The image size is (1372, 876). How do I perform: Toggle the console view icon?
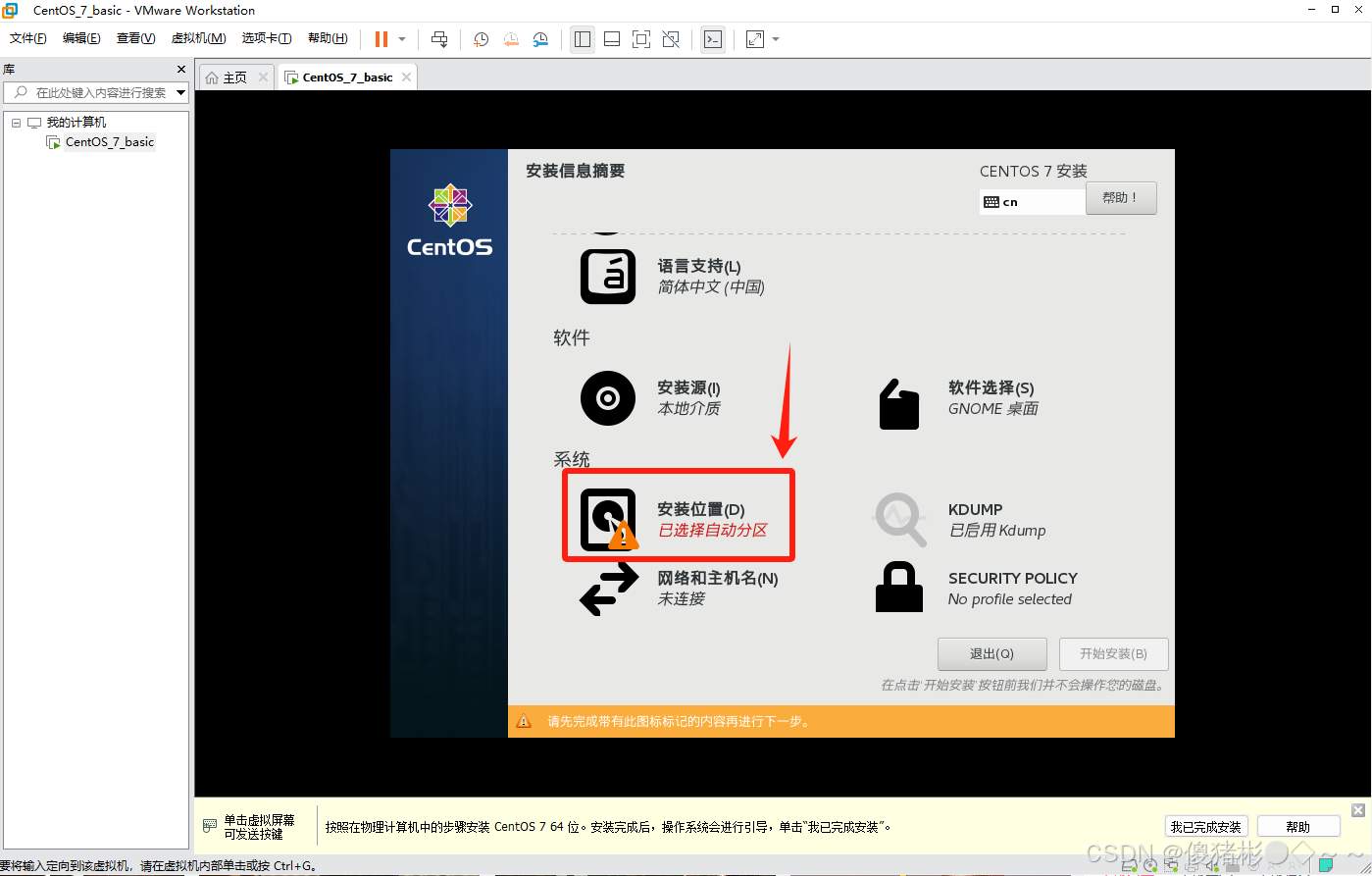(x=713, y=39)
